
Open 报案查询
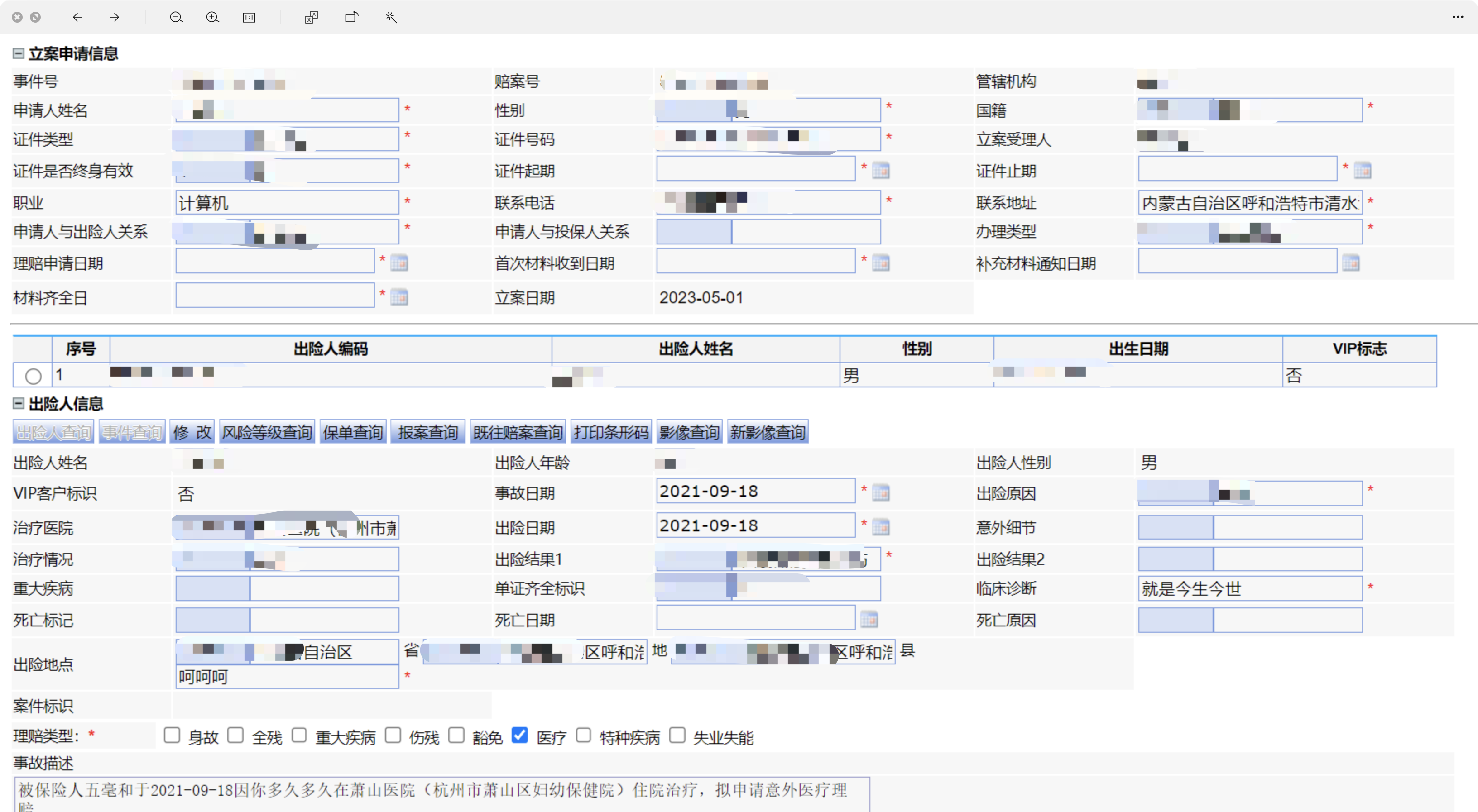[x=428, y=432]
